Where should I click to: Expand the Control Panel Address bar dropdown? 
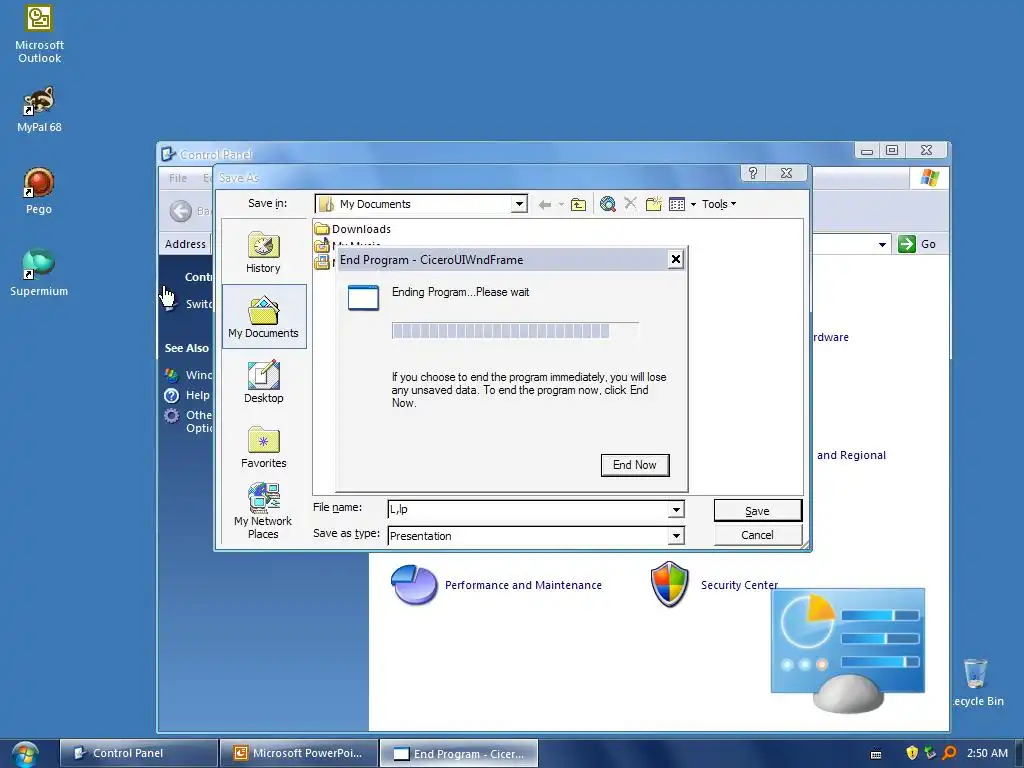[x=882, y=244]
